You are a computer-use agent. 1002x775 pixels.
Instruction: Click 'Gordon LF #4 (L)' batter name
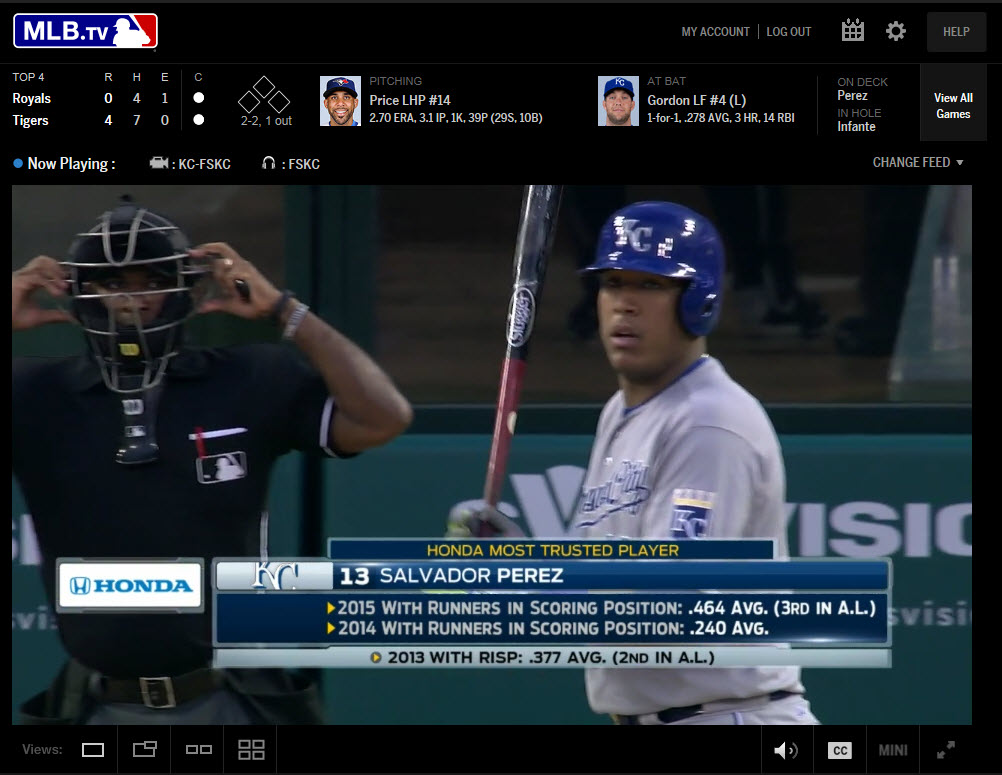pos(697,100)
